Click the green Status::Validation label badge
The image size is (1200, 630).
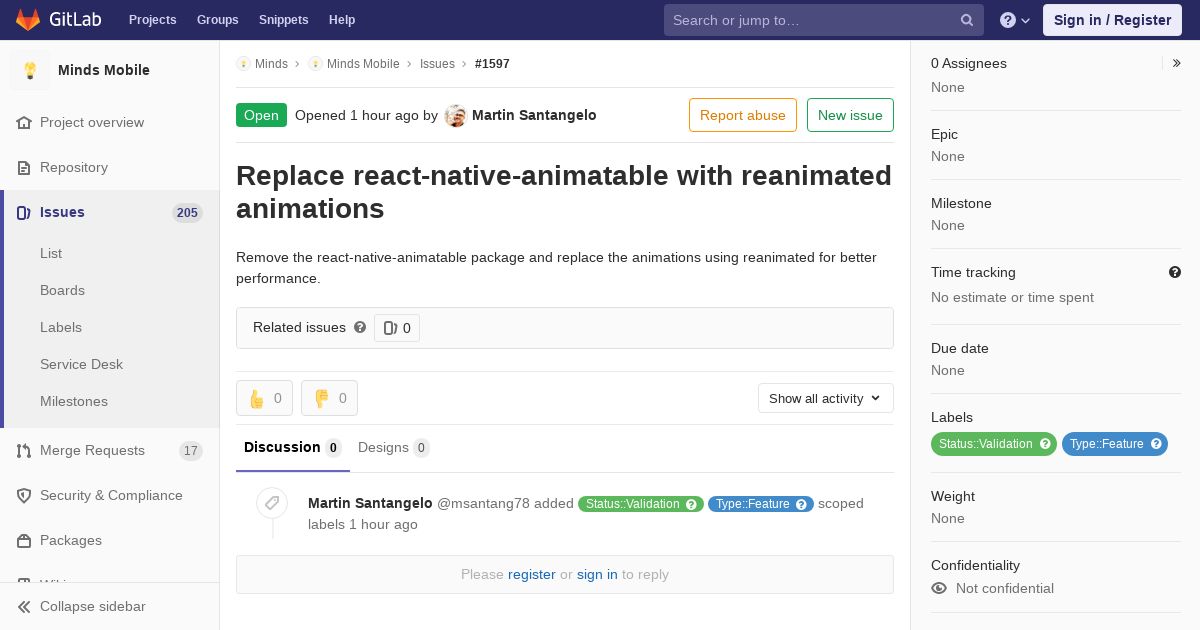[985, 444]
